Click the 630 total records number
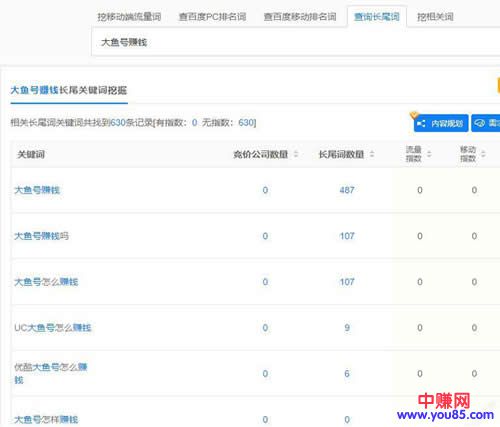Screen dimensions: 500x427 pyautogui.click(x=118, y=123)
